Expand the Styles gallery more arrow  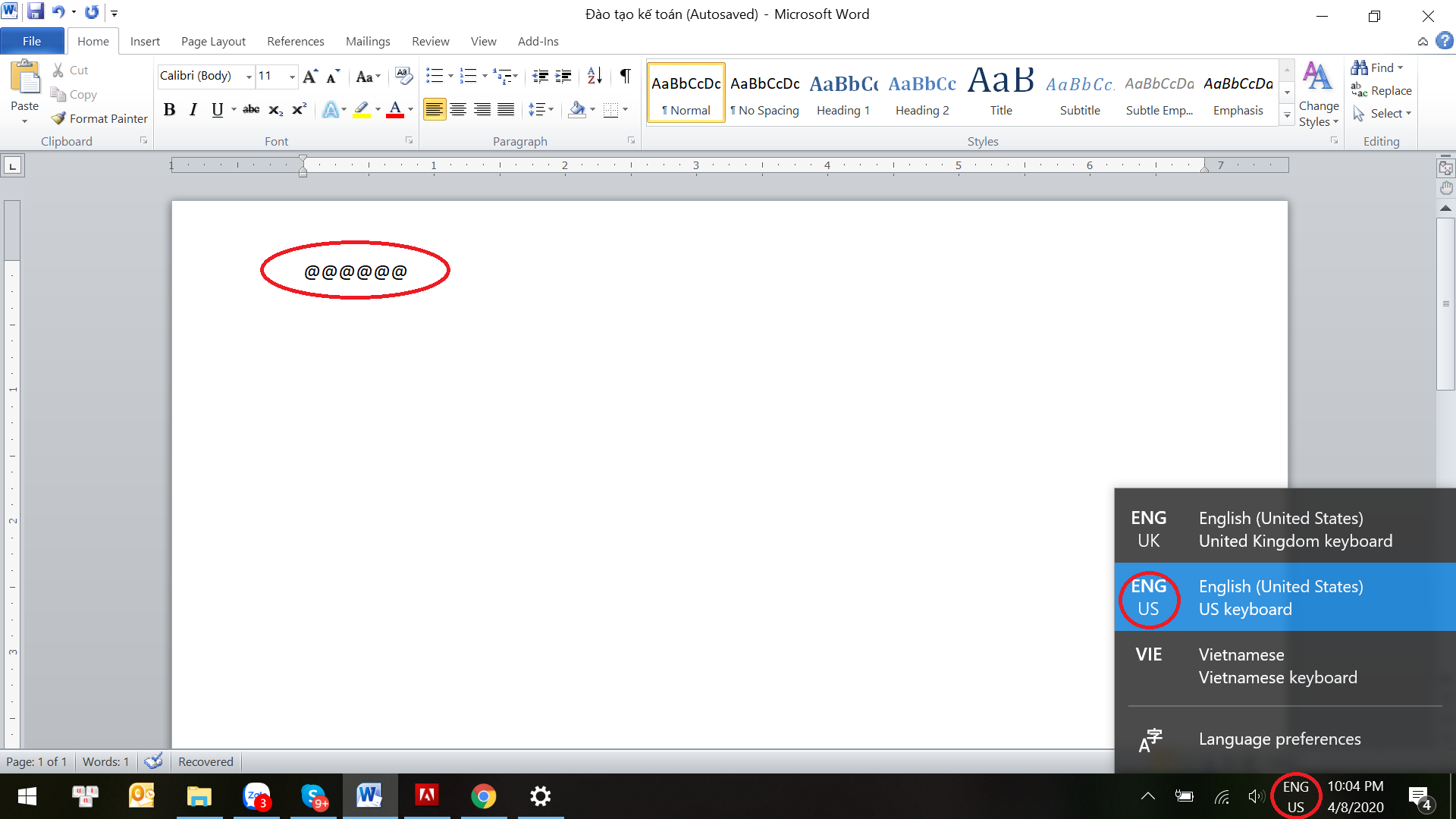pos(1287,115)
